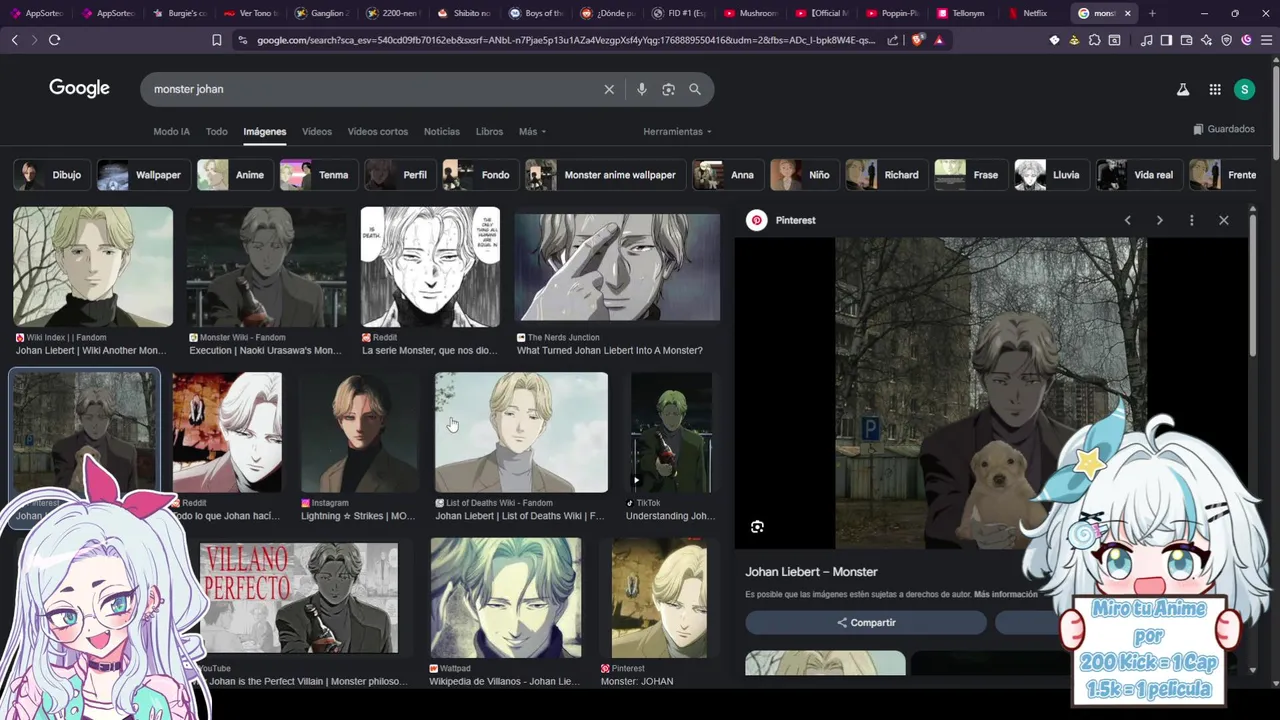
Task: Select the Imágenes tab
Action: (x=265, y=132)
